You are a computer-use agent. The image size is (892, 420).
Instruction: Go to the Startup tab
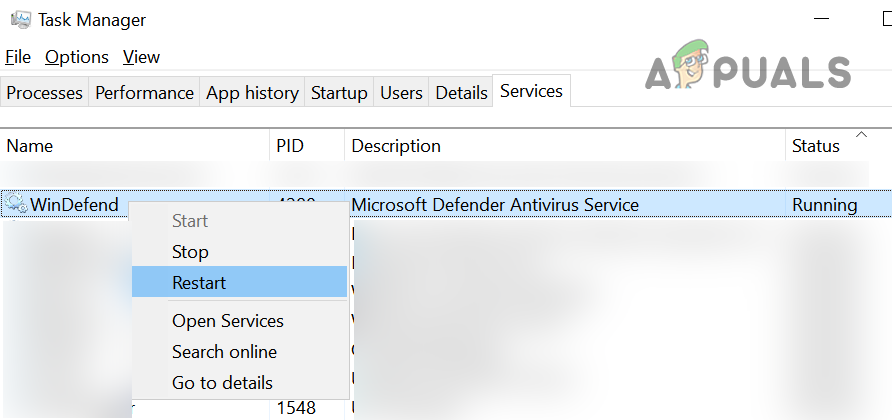point(339,93)
